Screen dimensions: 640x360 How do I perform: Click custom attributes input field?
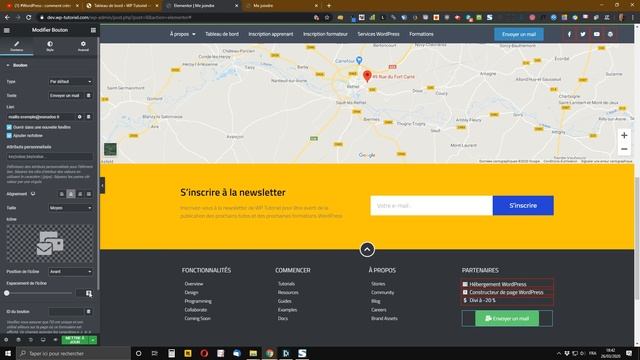(x=49, y=156)
